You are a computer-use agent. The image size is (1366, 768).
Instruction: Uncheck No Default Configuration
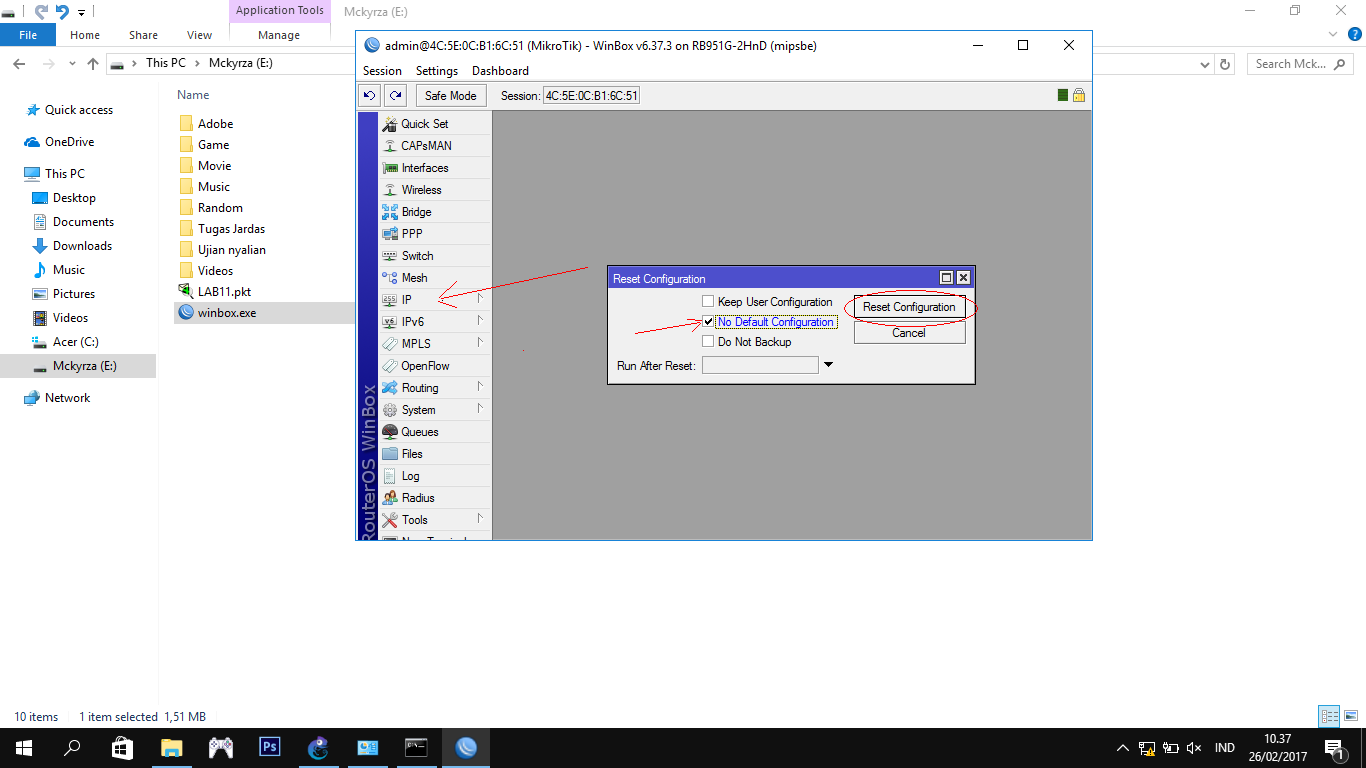pos(708,322)
